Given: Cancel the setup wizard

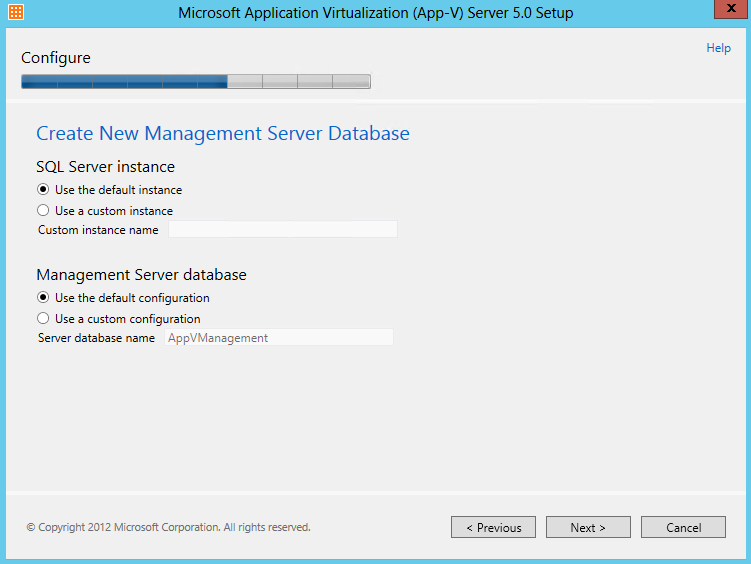Looking at the screenshot, I should [683, 527].
